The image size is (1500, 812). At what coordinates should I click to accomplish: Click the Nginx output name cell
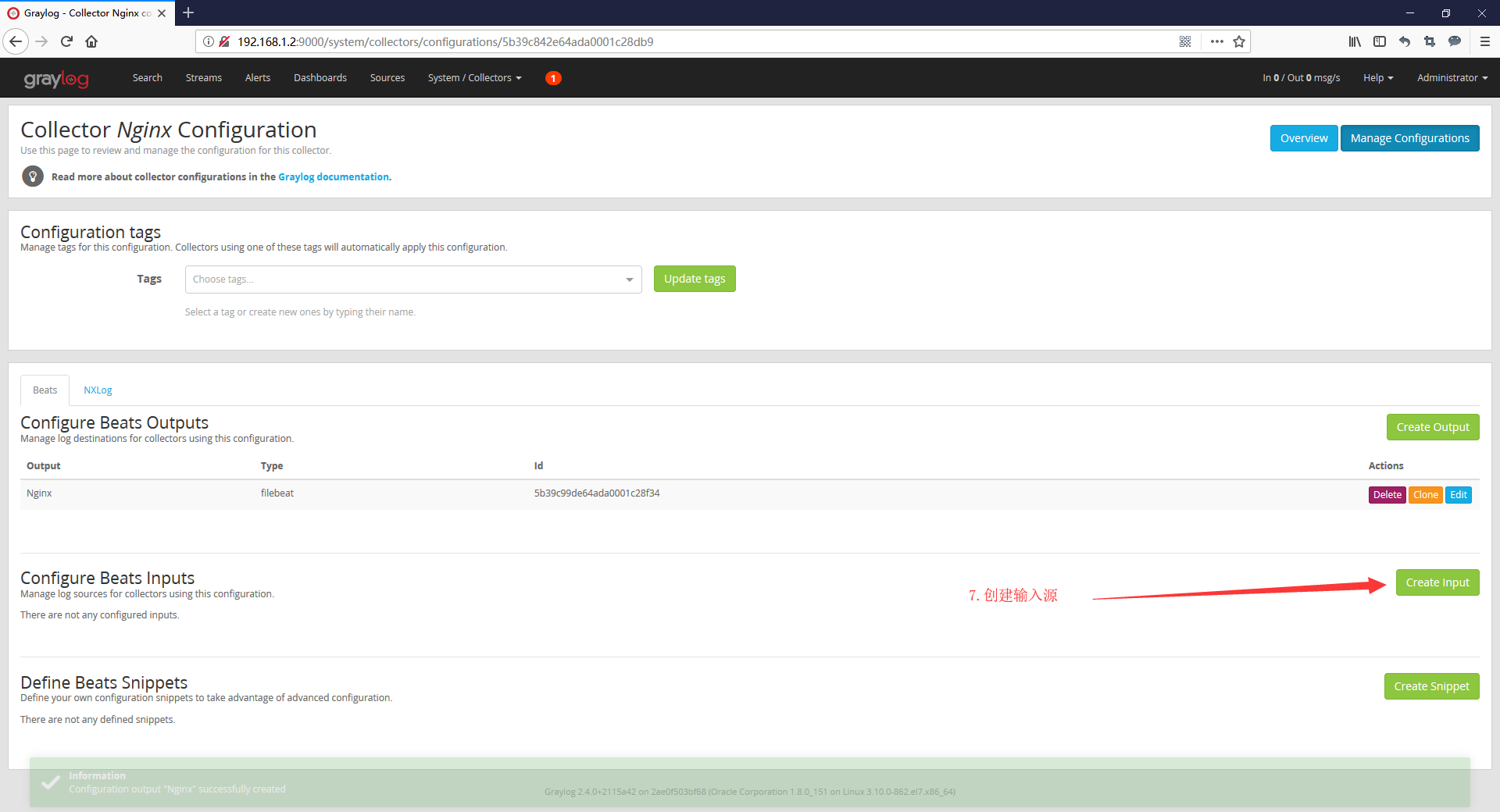click(39, 493)
